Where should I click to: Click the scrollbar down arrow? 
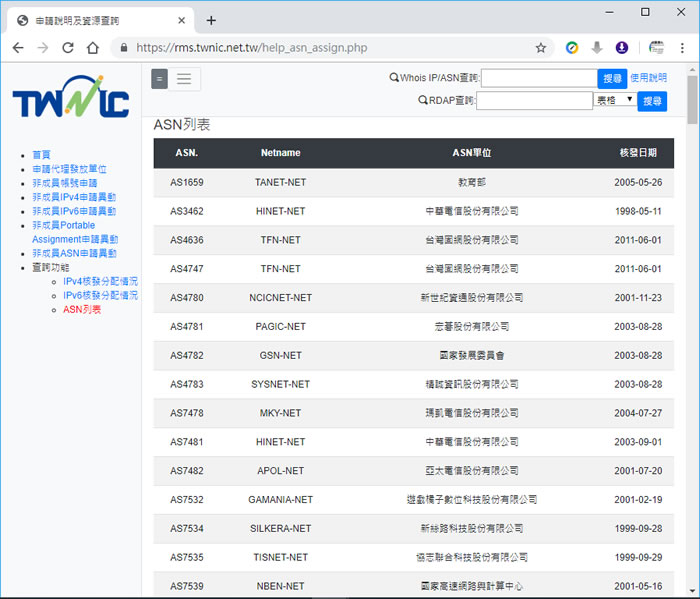692,590
